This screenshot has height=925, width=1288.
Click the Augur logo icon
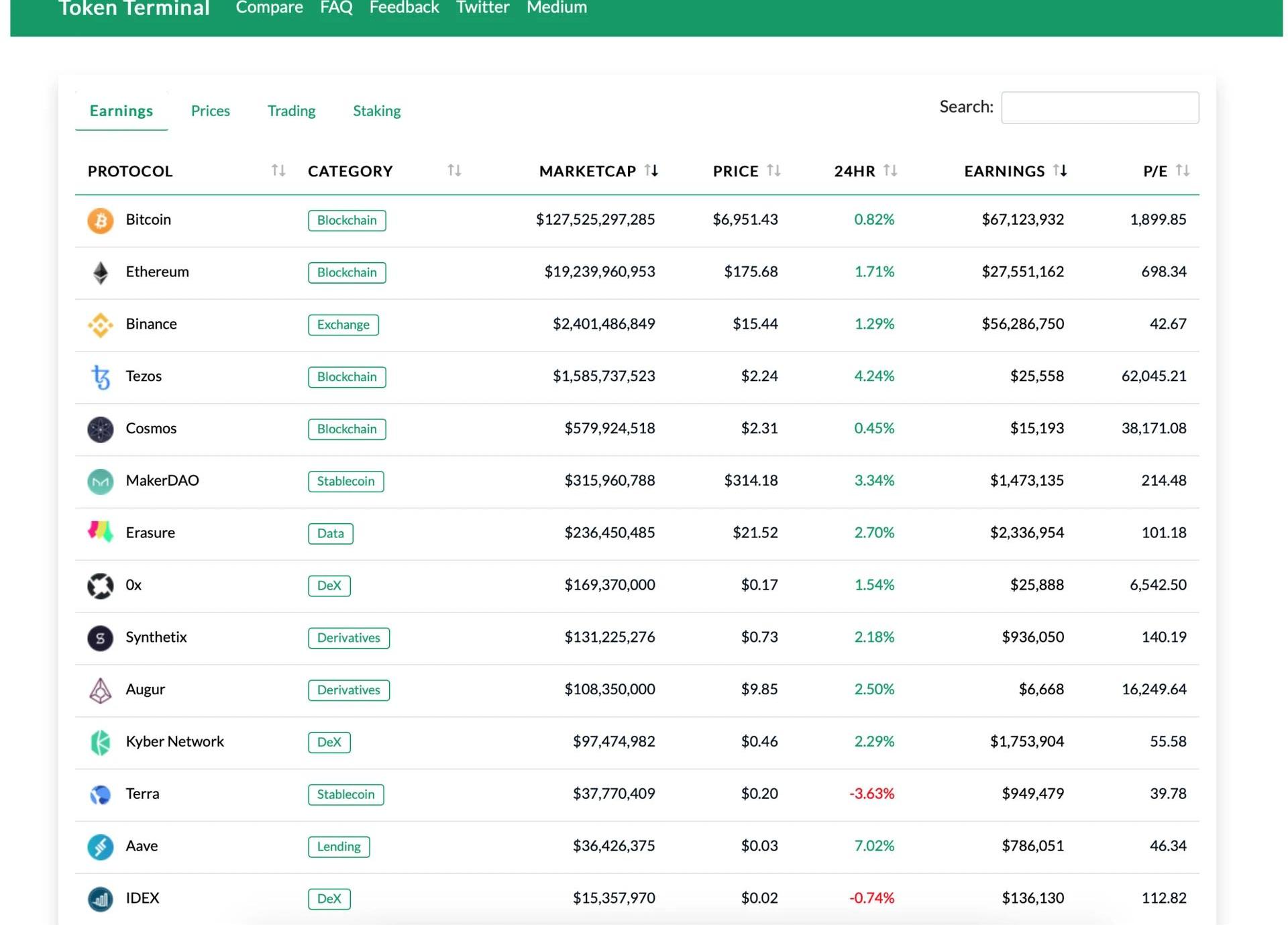(101, 690)
